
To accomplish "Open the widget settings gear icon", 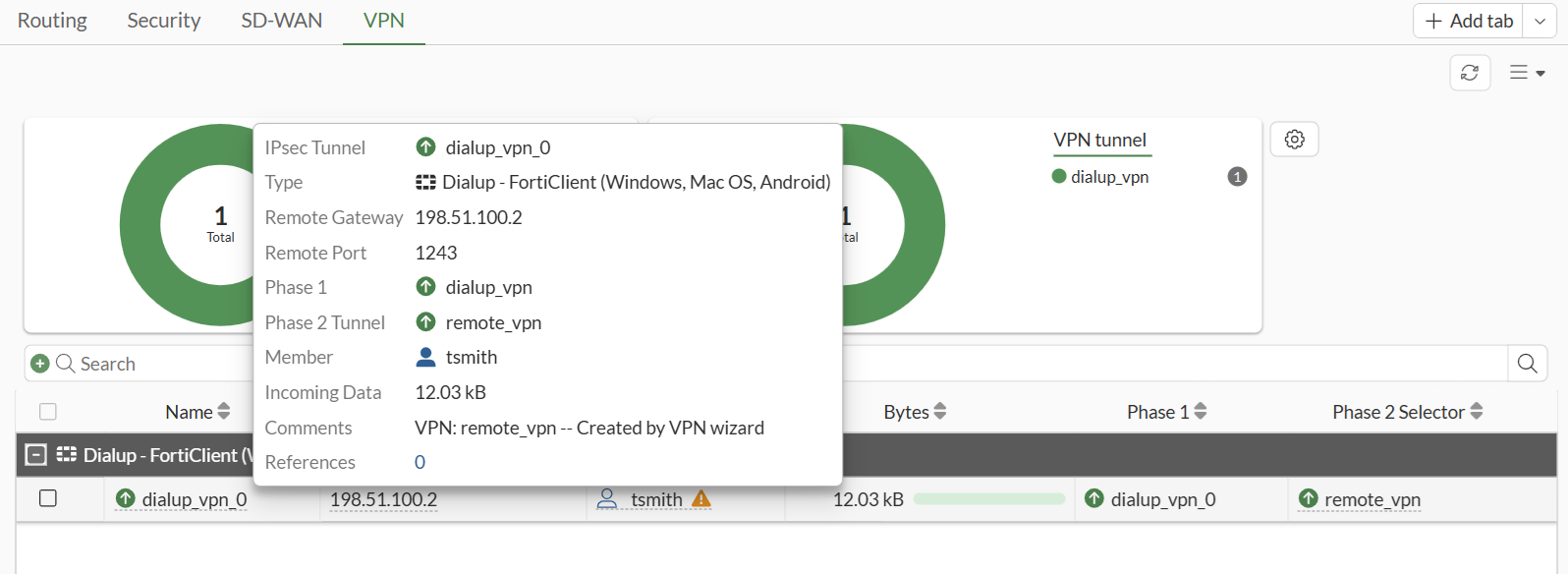I will (1294, 140).
